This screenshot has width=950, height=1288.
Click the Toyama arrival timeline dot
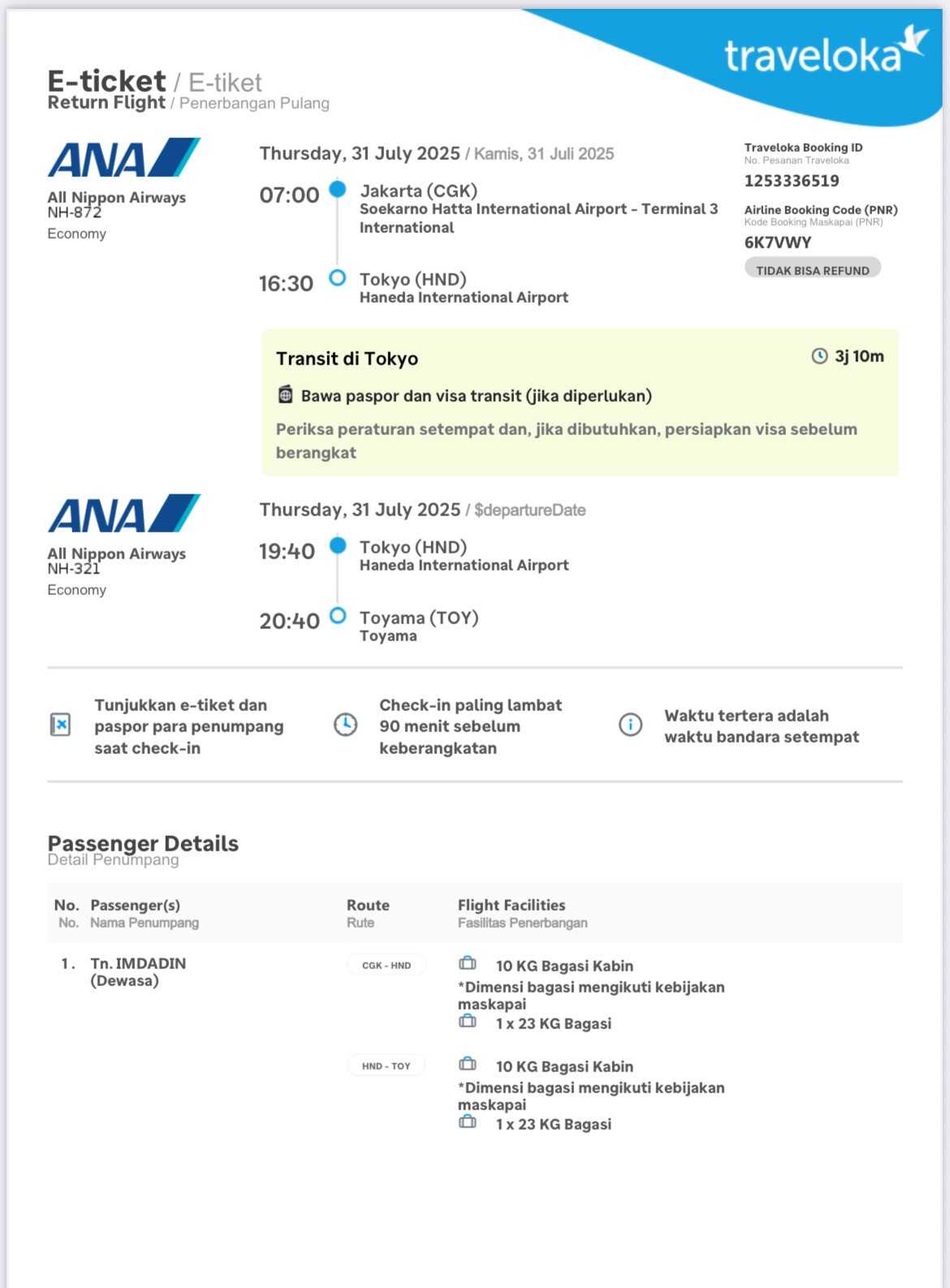(338, 616)
